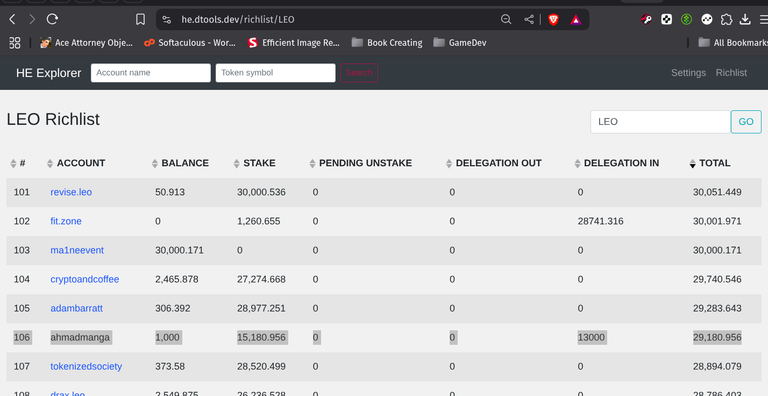Open Richlist in the top navigation
Image resolution: width=768 pixels, height=396 pixels.
click(x=731, y=73)
